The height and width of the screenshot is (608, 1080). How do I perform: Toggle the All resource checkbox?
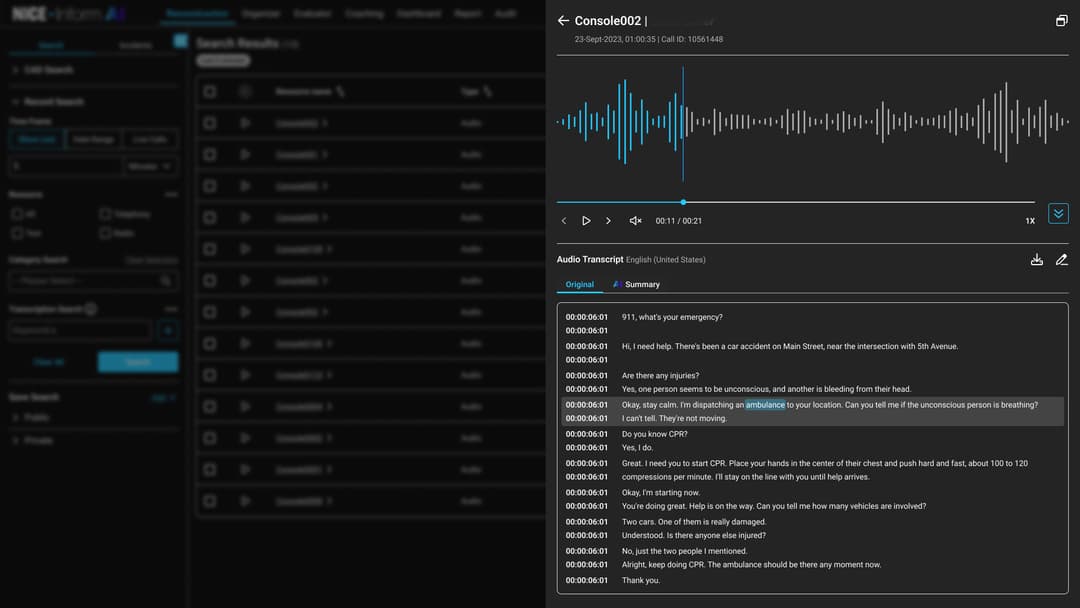(x=17, y=214)
